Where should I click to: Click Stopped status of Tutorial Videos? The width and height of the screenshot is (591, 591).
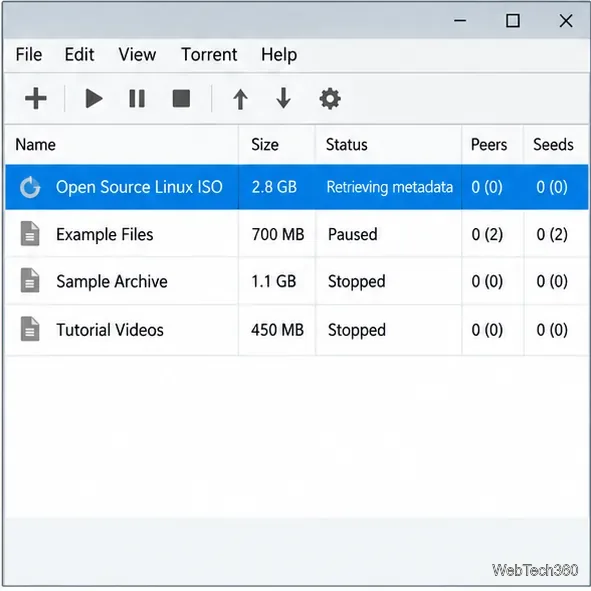click(357, 330)
